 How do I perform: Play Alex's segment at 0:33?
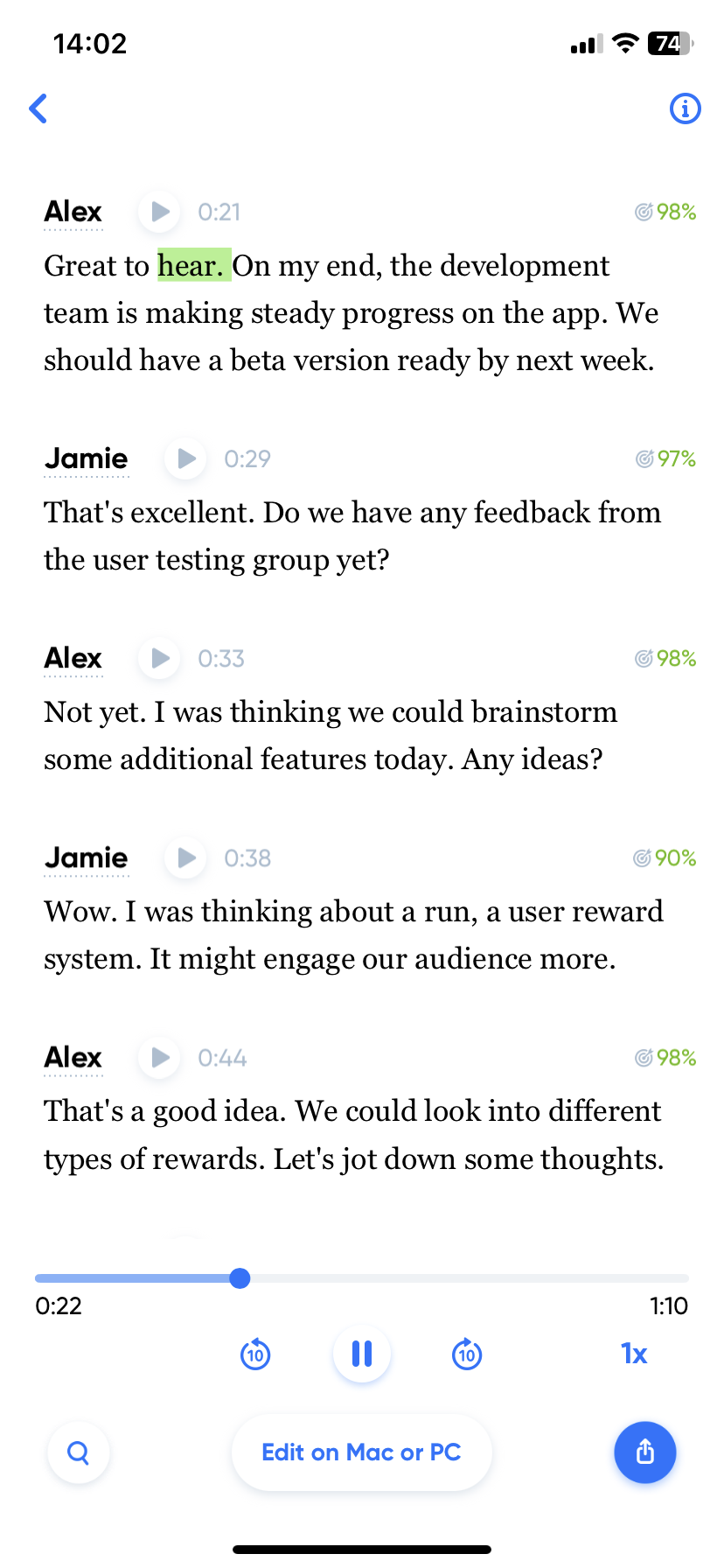(x=158, y=658)
